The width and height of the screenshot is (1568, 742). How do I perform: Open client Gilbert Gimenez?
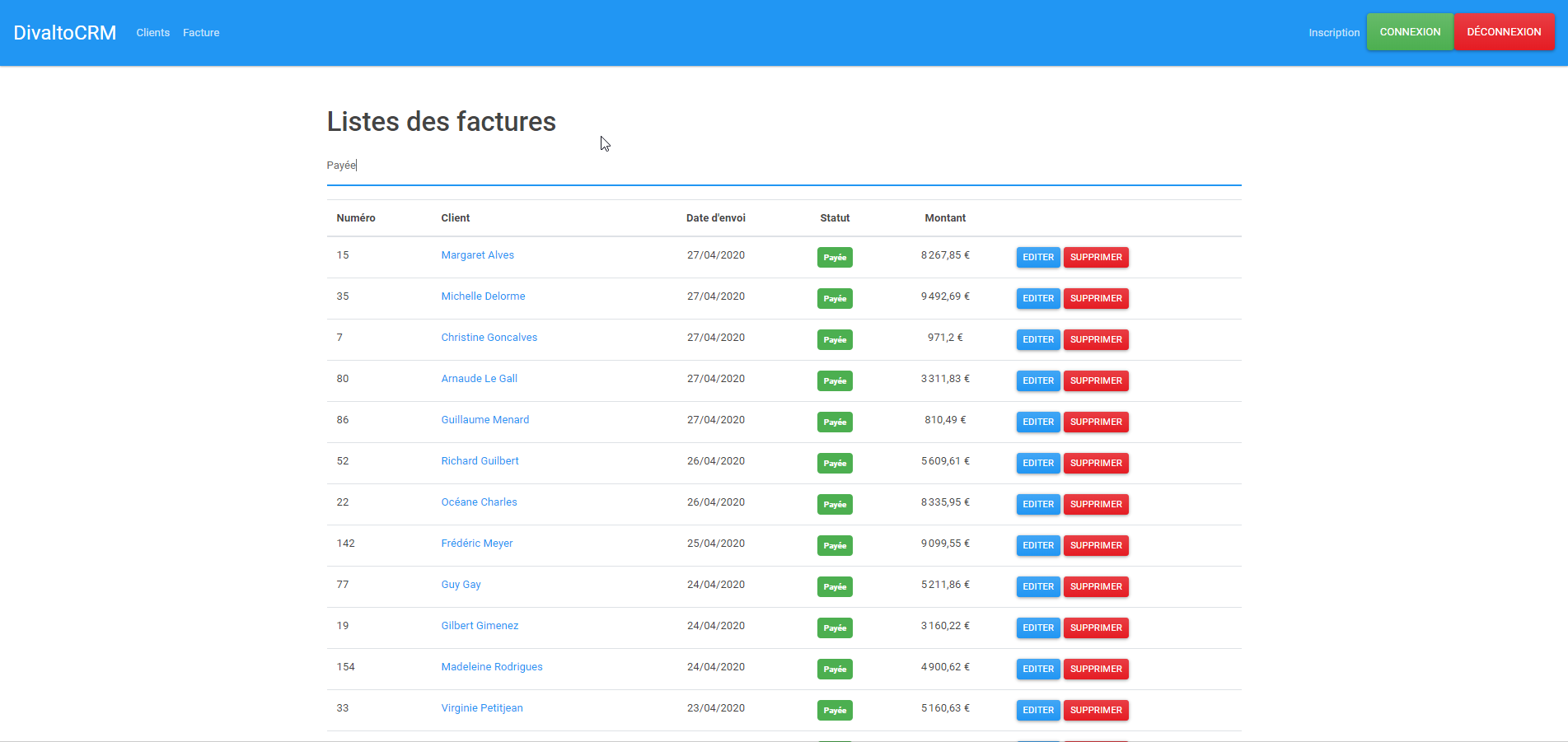point(480,626)
